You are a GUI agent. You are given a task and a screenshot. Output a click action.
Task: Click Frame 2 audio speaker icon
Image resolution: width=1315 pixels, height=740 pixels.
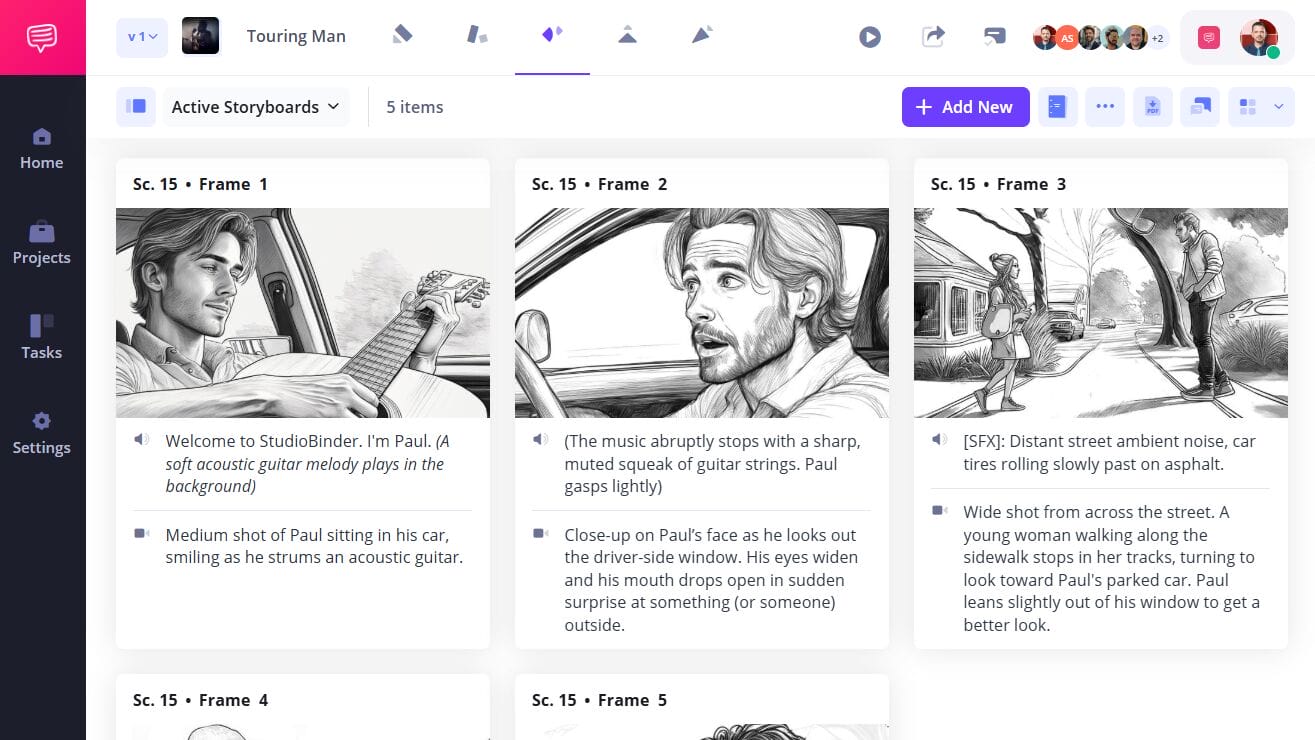(540, 439)
